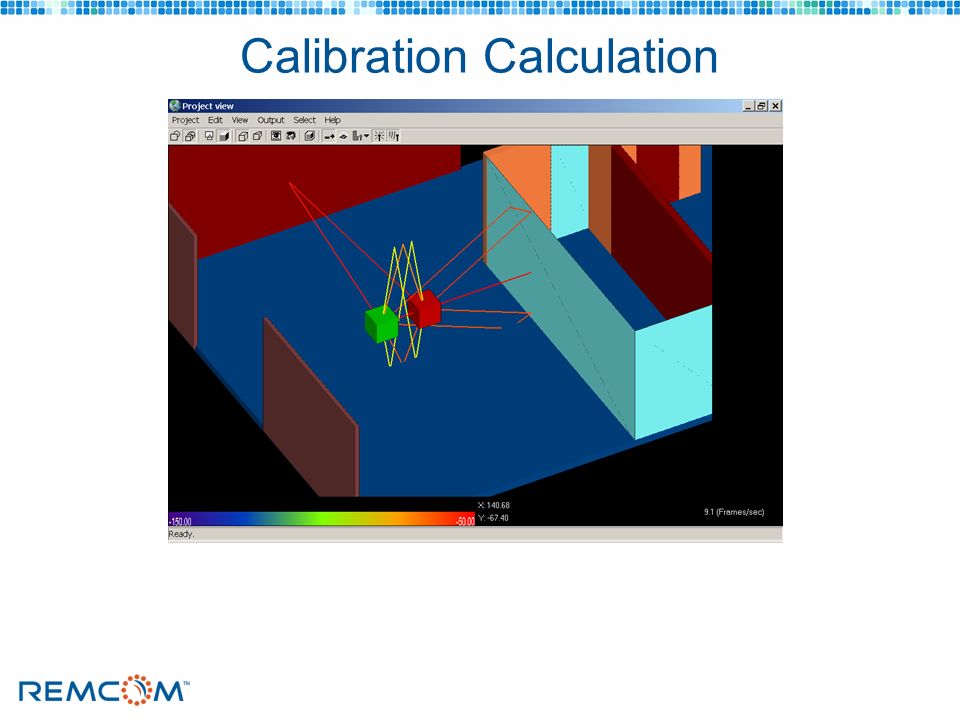Click the 9.1 (Frames/sec) readout
Image resolution: width=960 pixels, height=720 pixels.
734,512
